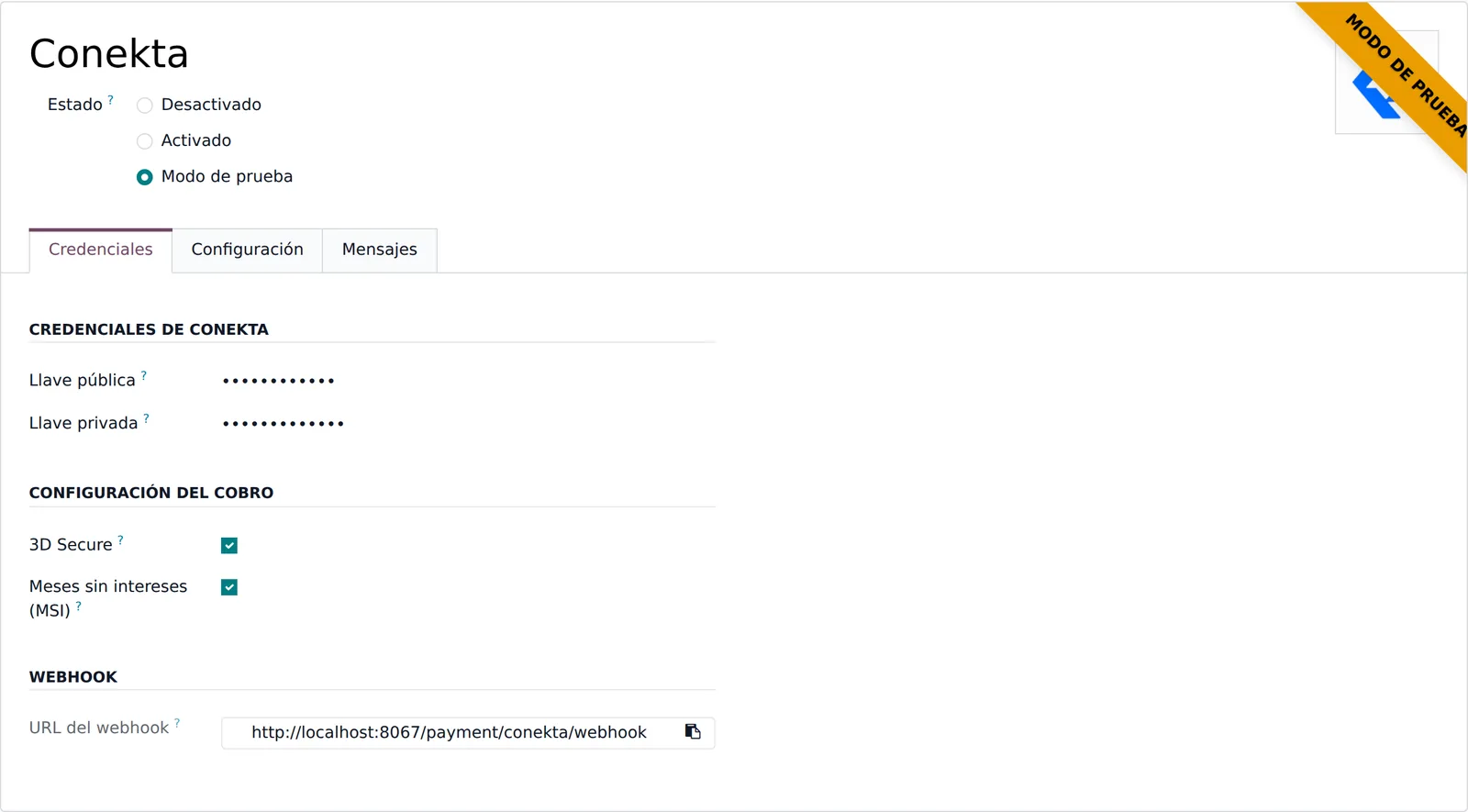Edit the Conekta provider name title

(109, 53)
